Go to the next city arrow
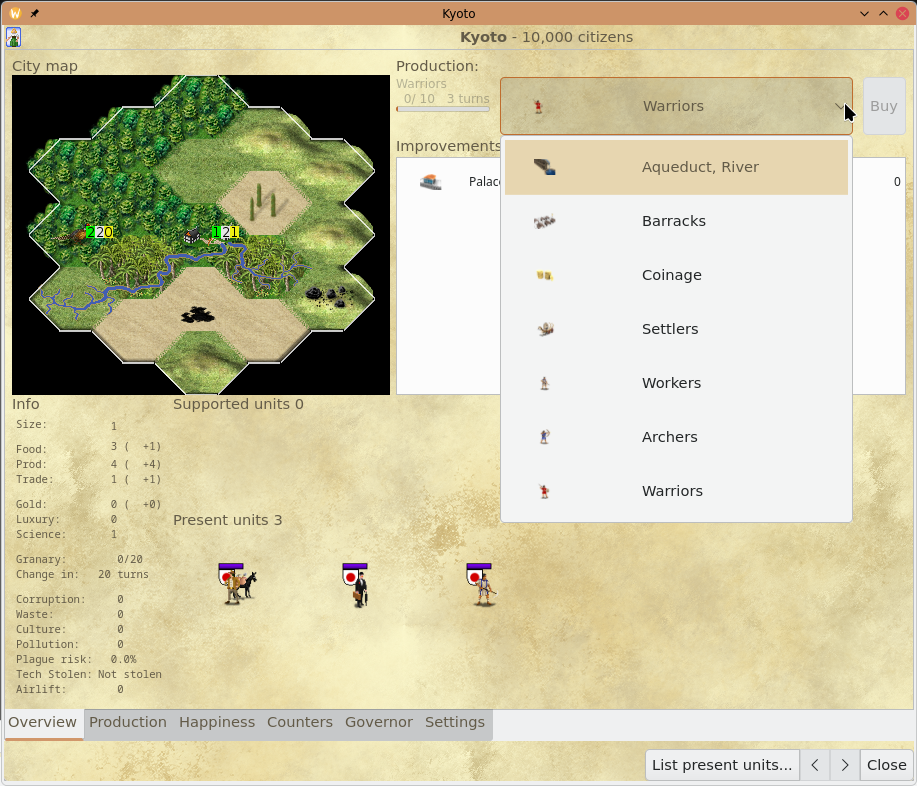Viewport: 917px width, 786px height. tap(845, 765)
